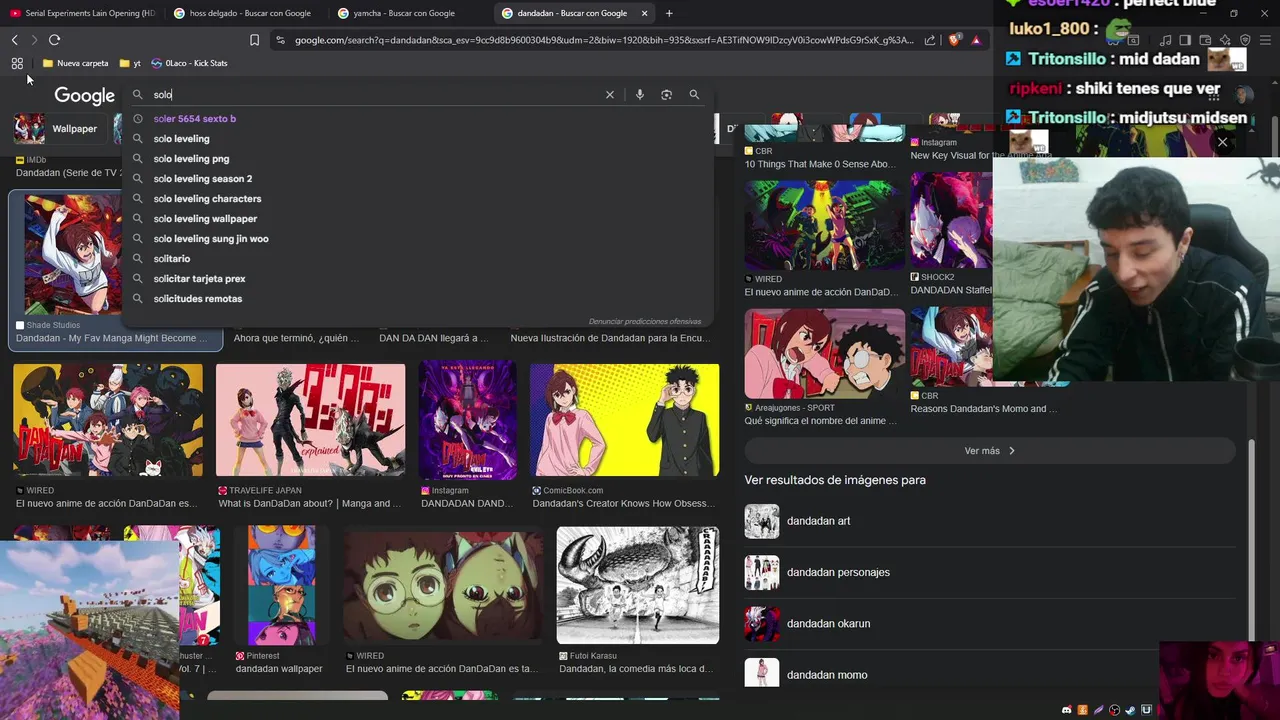Select suggestion 'soler 5654 sexto b'
Image resolution: width=1280 pixels, height=720 pixels.
point(418,119)
